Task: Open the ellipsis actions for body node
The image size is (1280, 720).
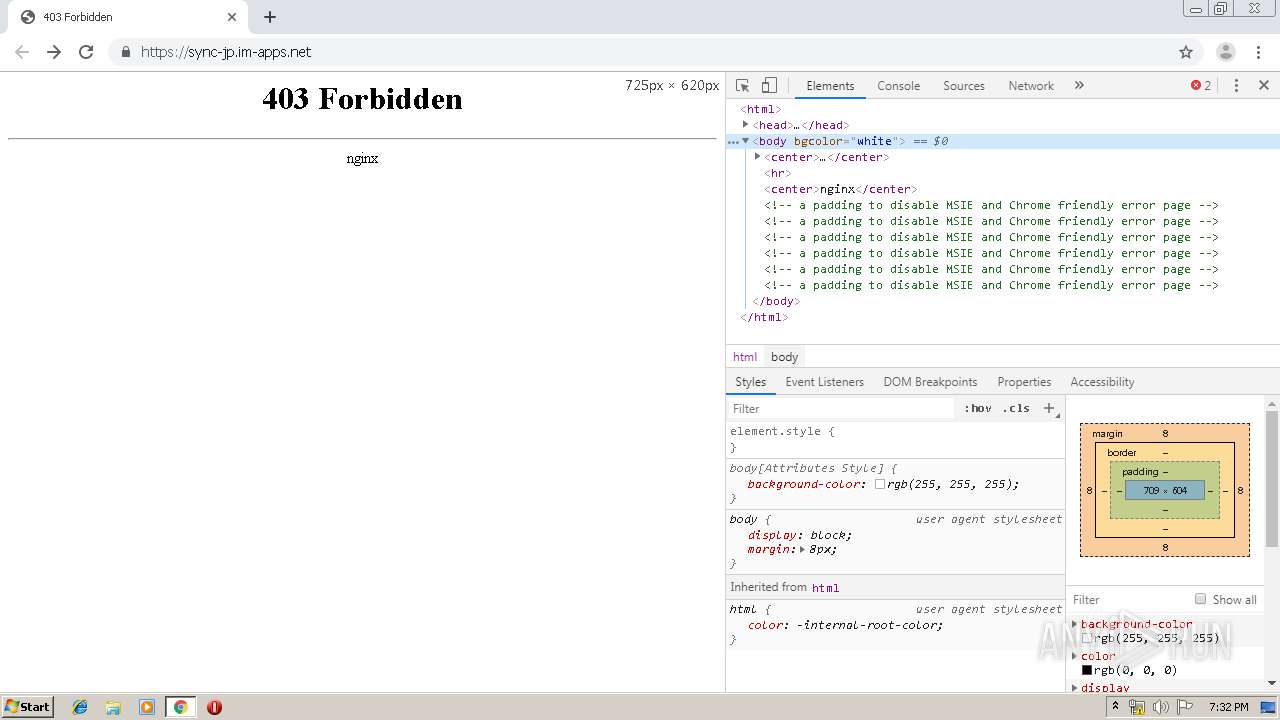Action: (733, 141)
